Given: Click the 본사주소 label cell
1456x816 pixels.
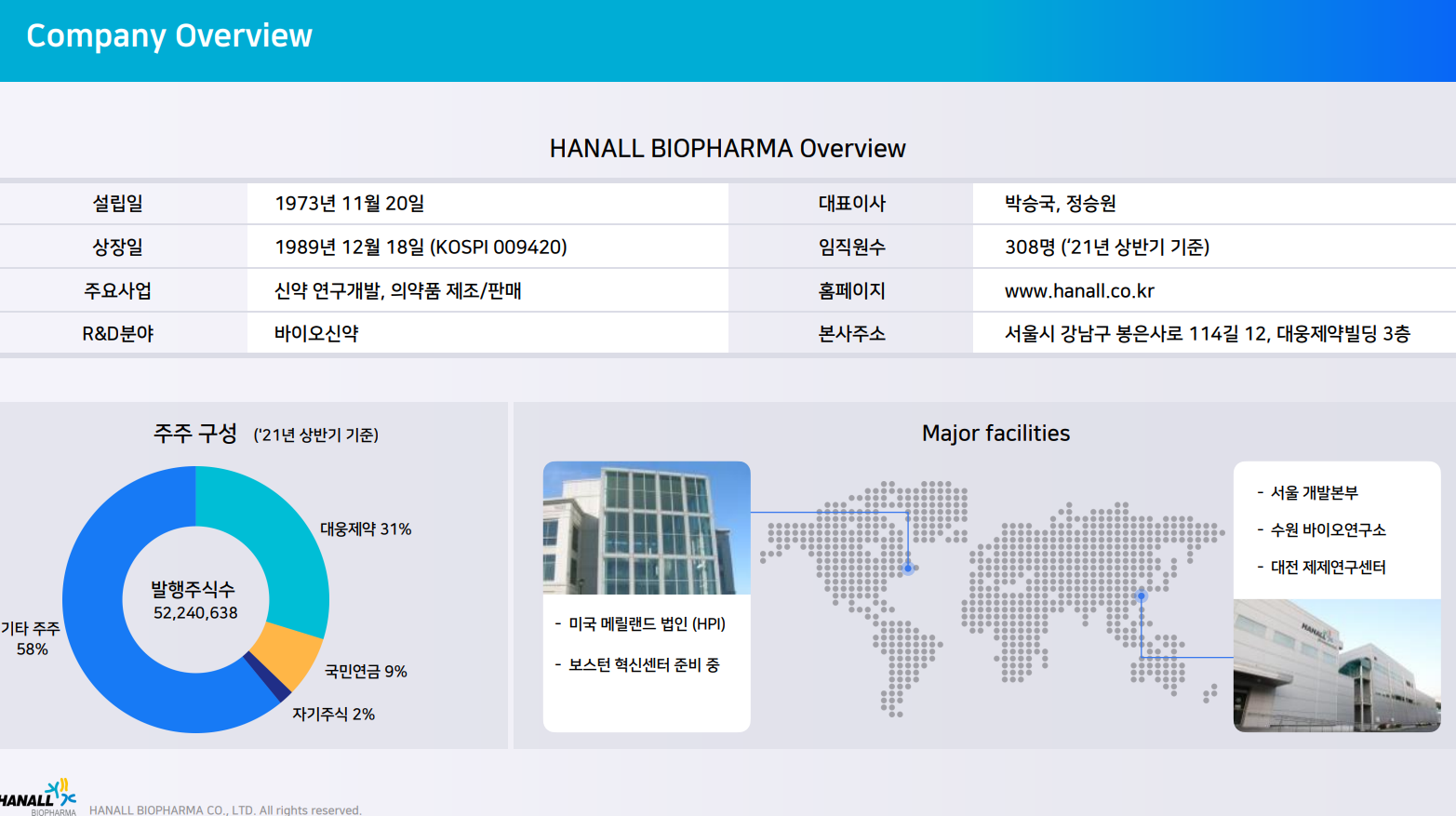Looking at the screenshot, I should pyautogui.click(x=850, y=333).
